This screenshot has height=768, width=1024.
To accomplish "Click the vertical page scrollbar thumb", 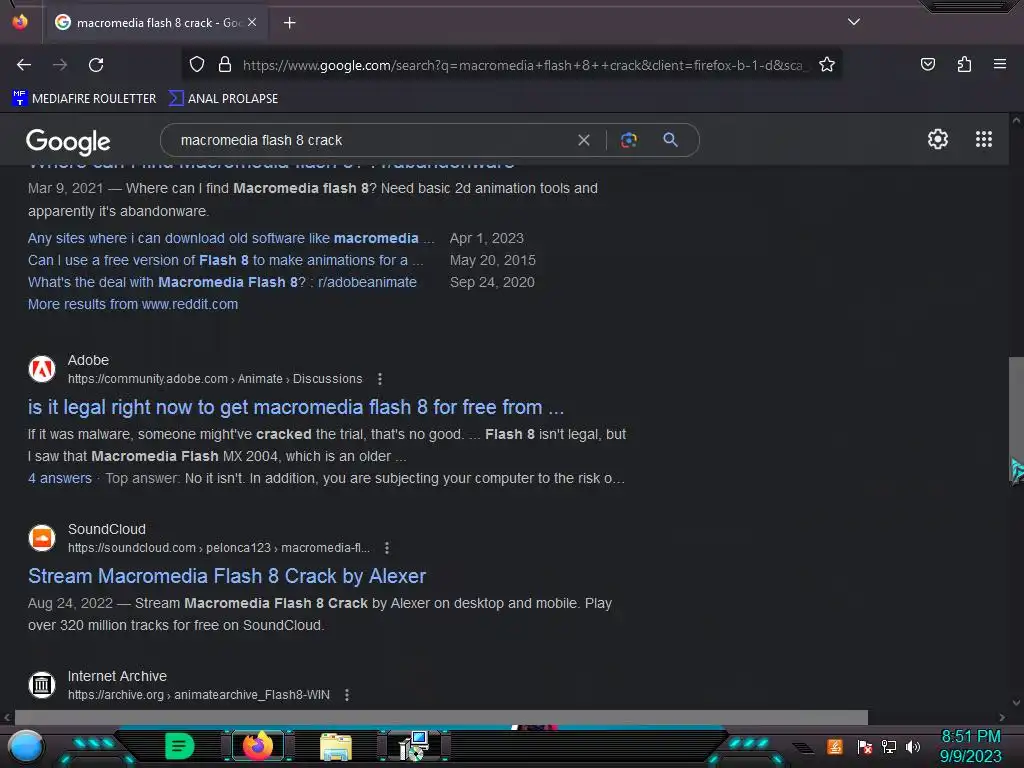I will (1016, 421).
